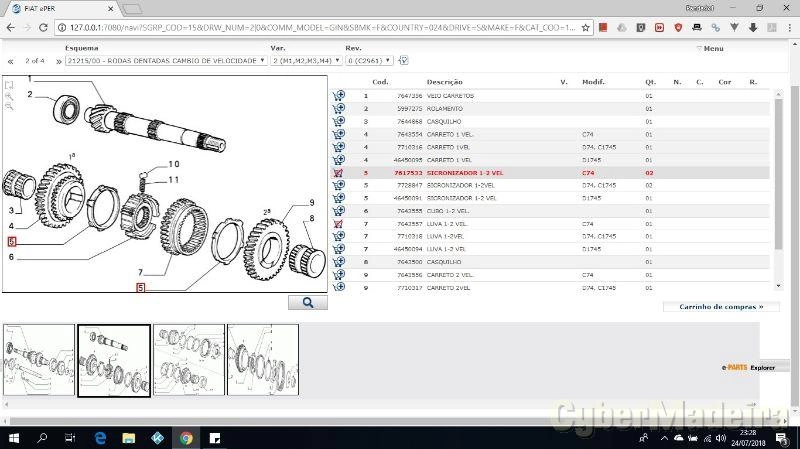
Task: Go to next diagram with » arrow
Action: (x=59, y=61)
